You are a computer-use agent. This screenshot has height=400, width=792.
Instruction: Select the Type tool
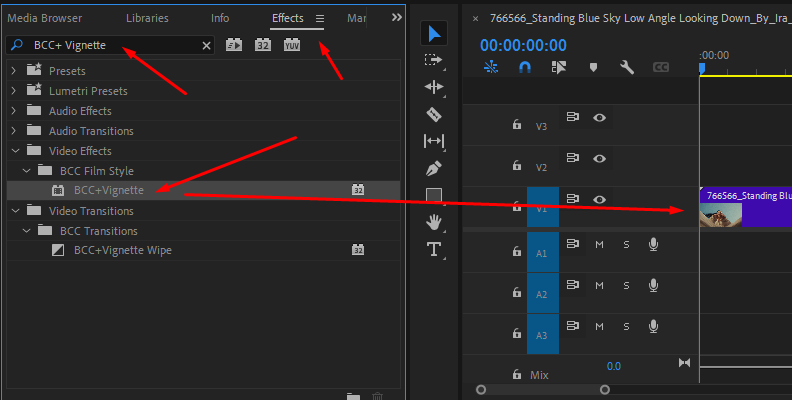point(434,249)
